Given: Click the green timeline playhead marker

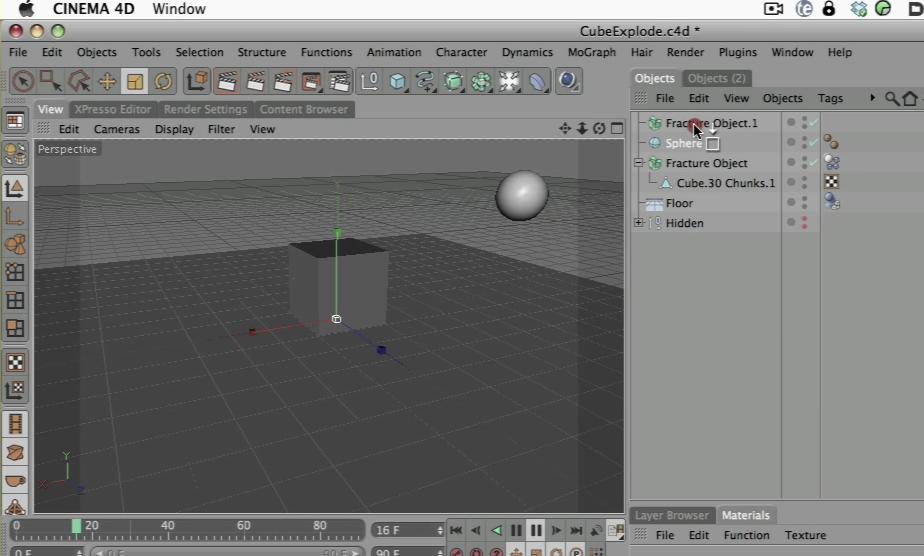Looking at the screenshot, I should tap(76, 526).
